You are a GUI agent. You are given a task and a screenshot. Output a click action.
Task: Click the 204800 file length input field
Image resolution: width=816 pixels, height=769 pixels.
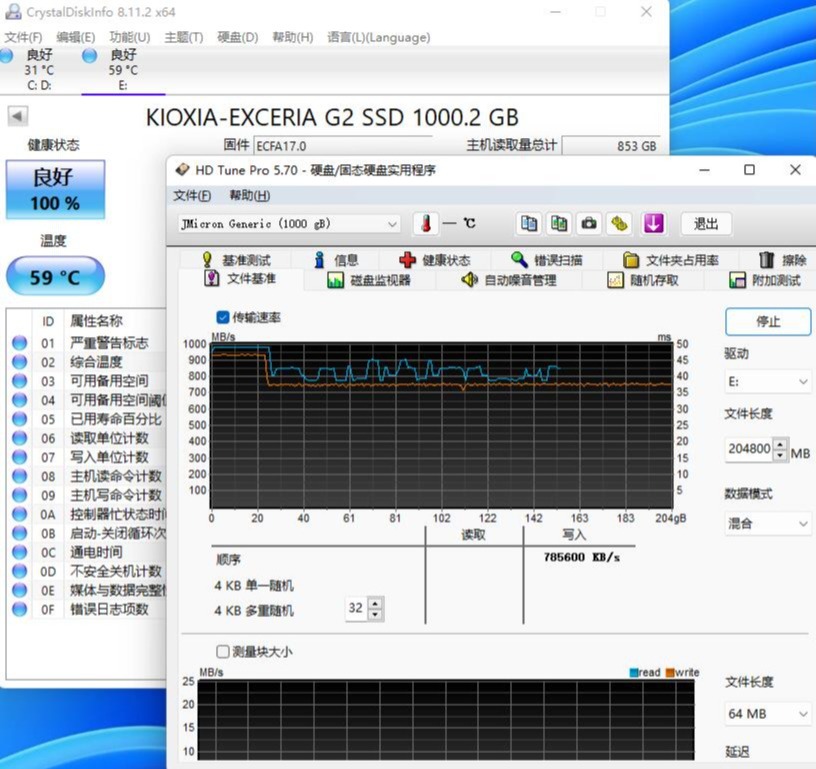coord(749,450)
